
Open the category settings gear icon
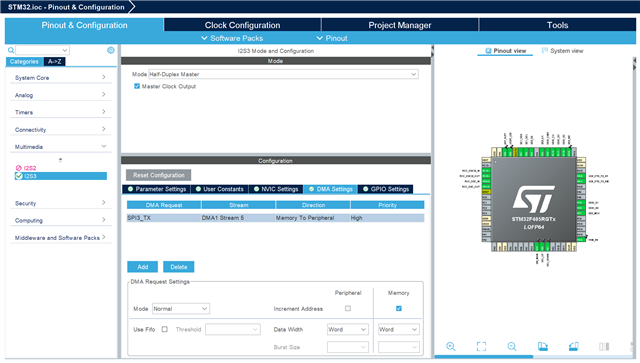111,50
